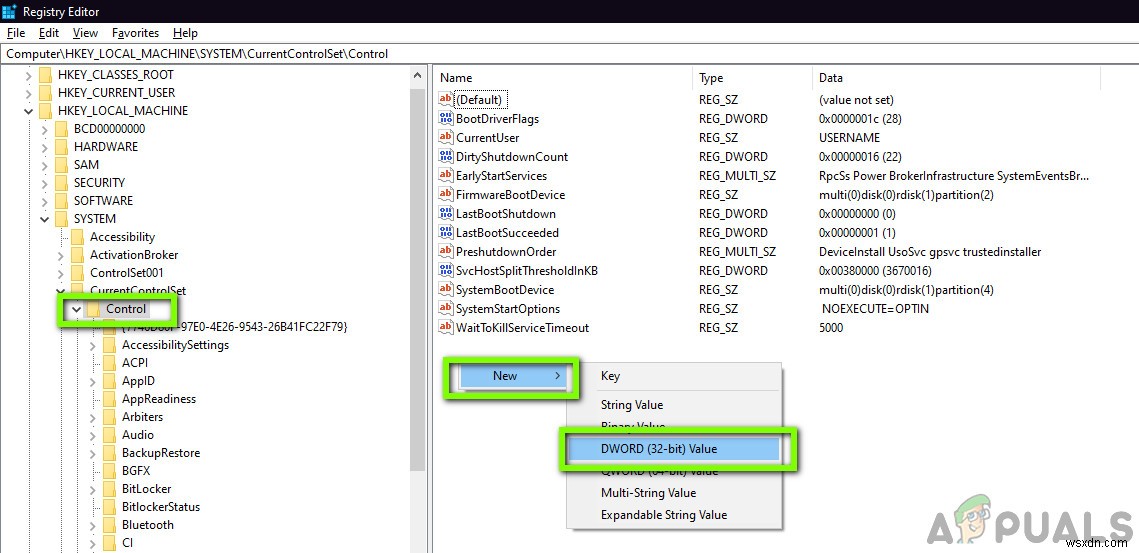Viewport: 1139px width, 553px height.
Task: Expand the AccessibilitySettings key
Action: 92,345
